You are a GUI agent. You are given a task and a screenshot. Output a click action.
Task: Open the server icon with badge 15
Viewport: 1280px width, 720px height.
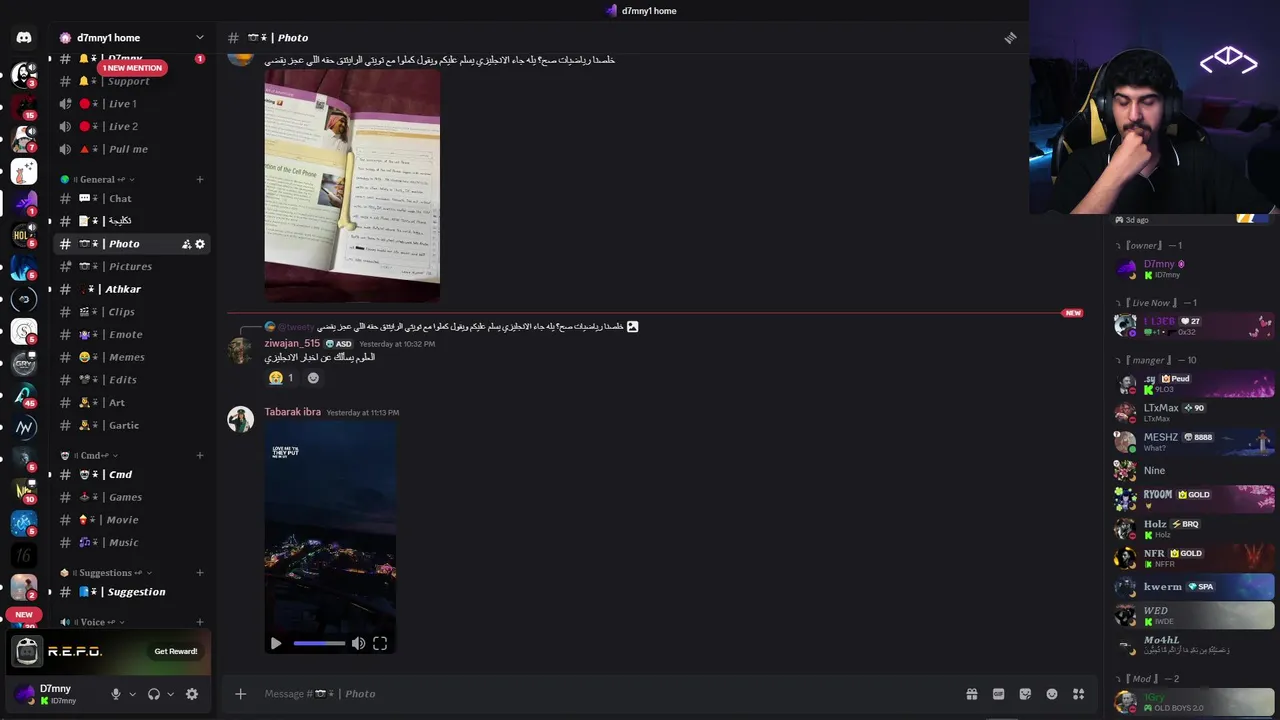coord(24,105)
